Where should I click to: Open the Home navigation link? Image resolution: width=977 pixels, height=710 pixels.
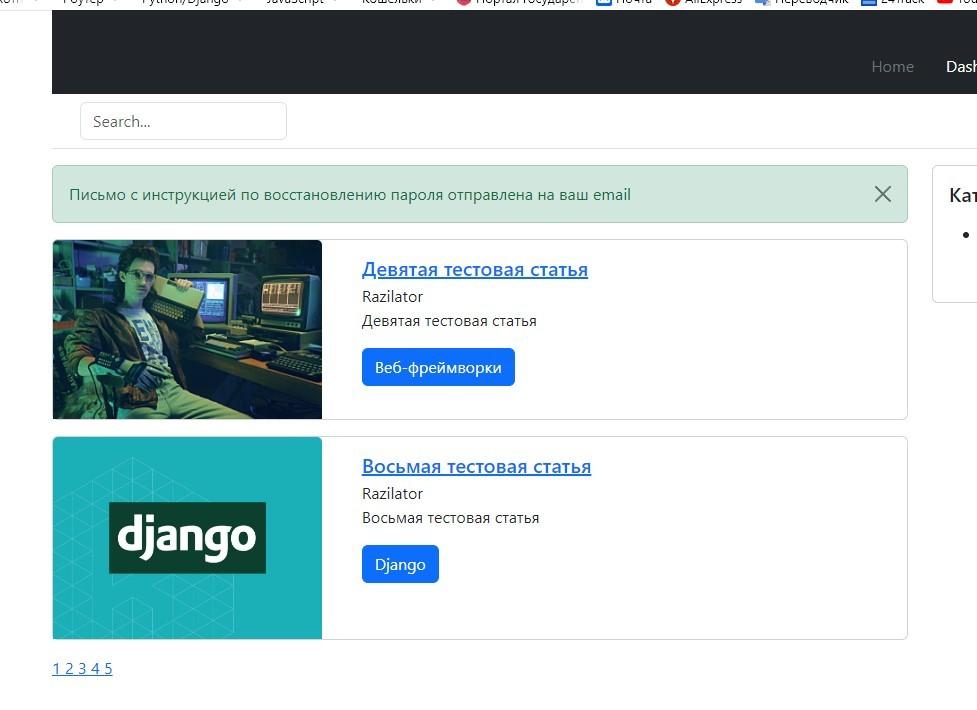(x=892, y=67)
